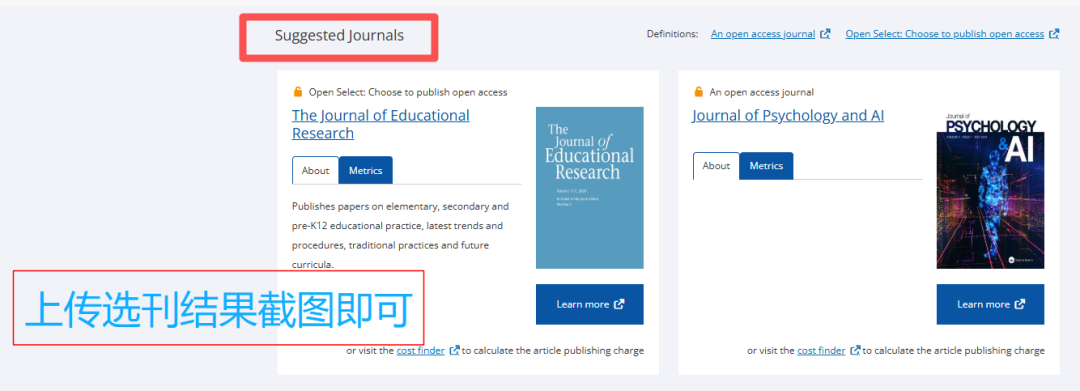Open 'An open access journal' definition link
The height and width of the screenshot is (391, 1080).
(x=763, y=34)
